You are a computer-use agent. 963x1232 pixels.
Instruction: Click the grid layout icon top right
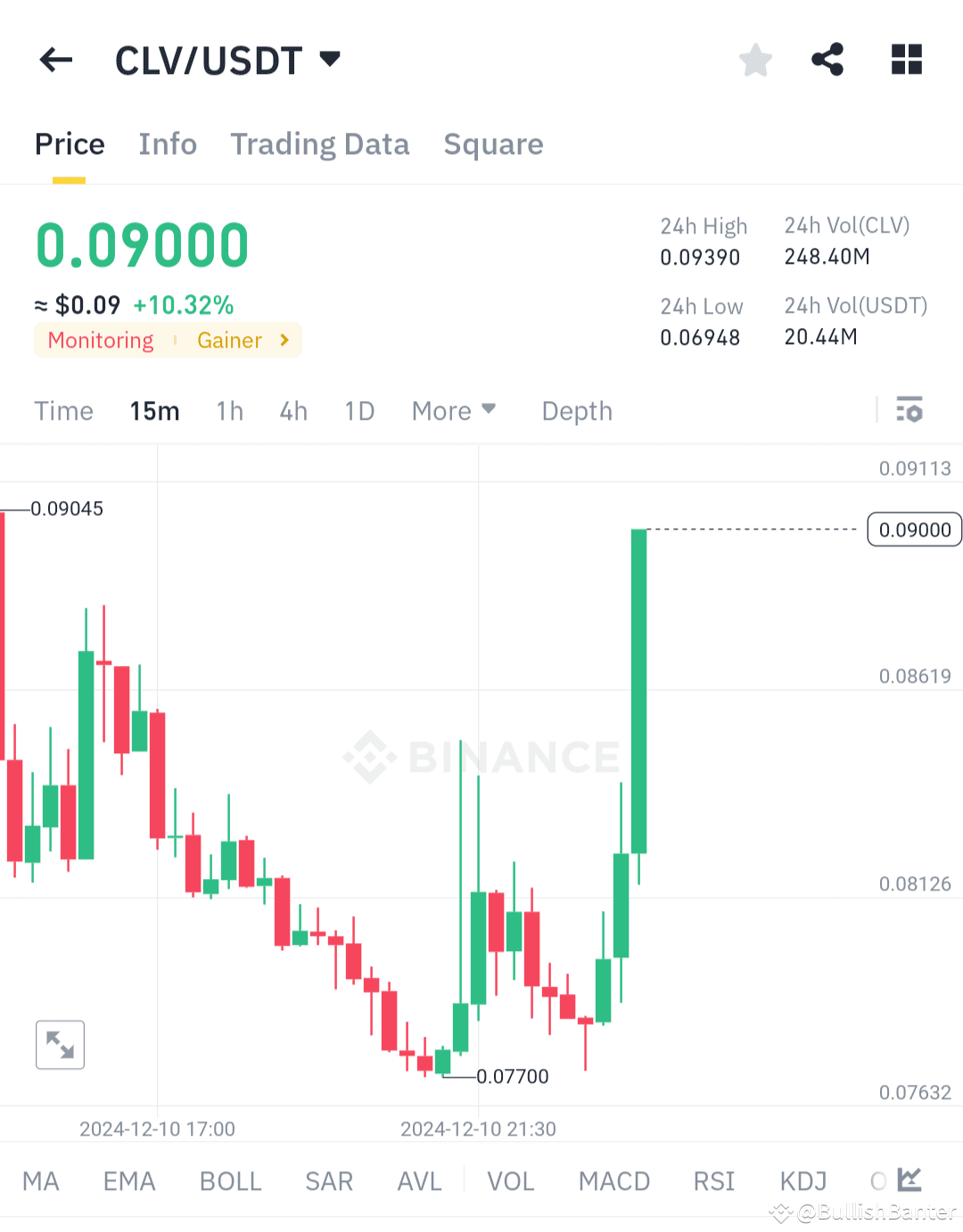click(906, 60)
